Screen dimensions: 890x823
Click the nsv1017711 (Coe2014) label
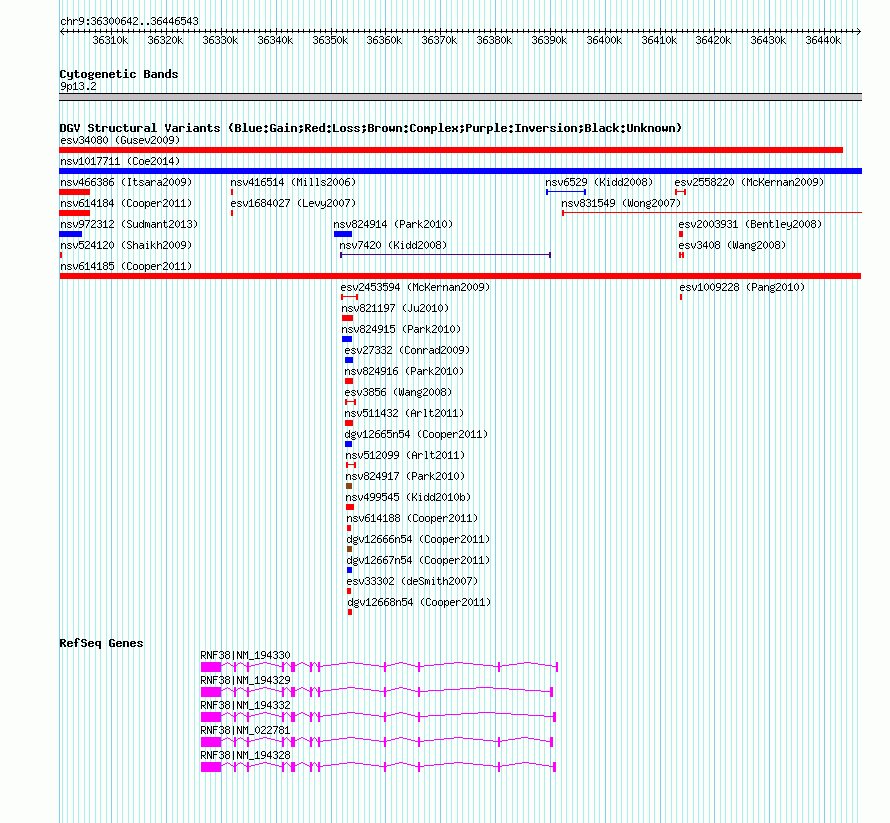120,161
